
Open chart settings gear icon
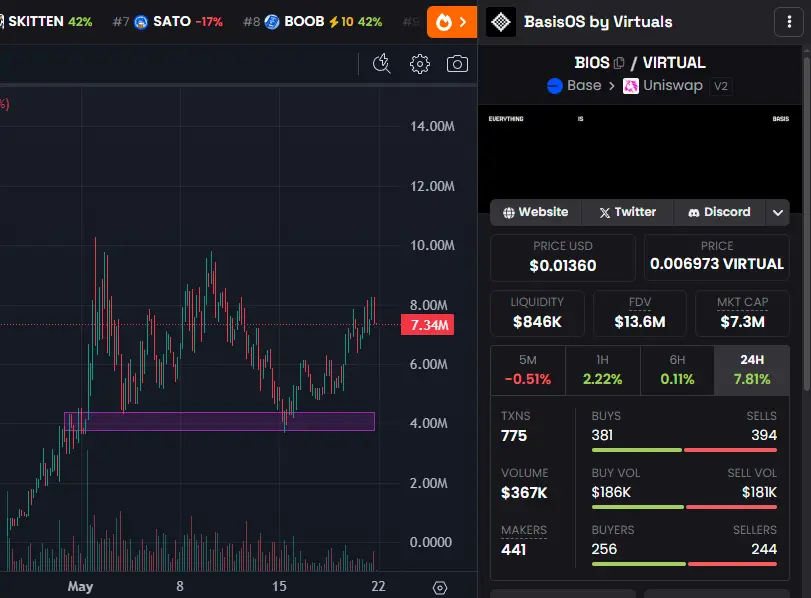(x=419, y=64)
